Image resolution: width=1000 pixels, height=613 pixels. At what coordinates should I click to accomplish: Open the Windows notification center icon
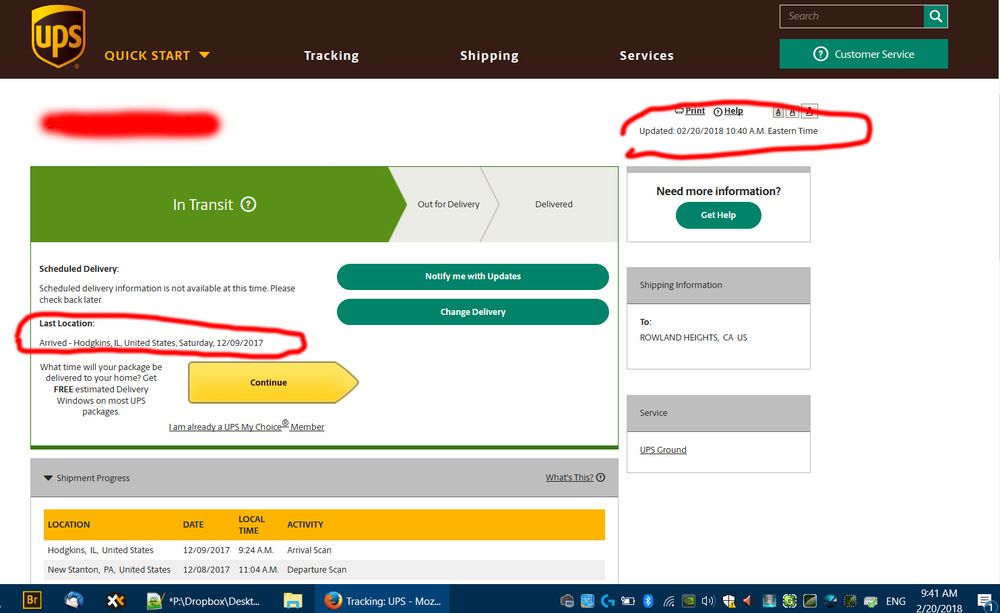[984, 600]
